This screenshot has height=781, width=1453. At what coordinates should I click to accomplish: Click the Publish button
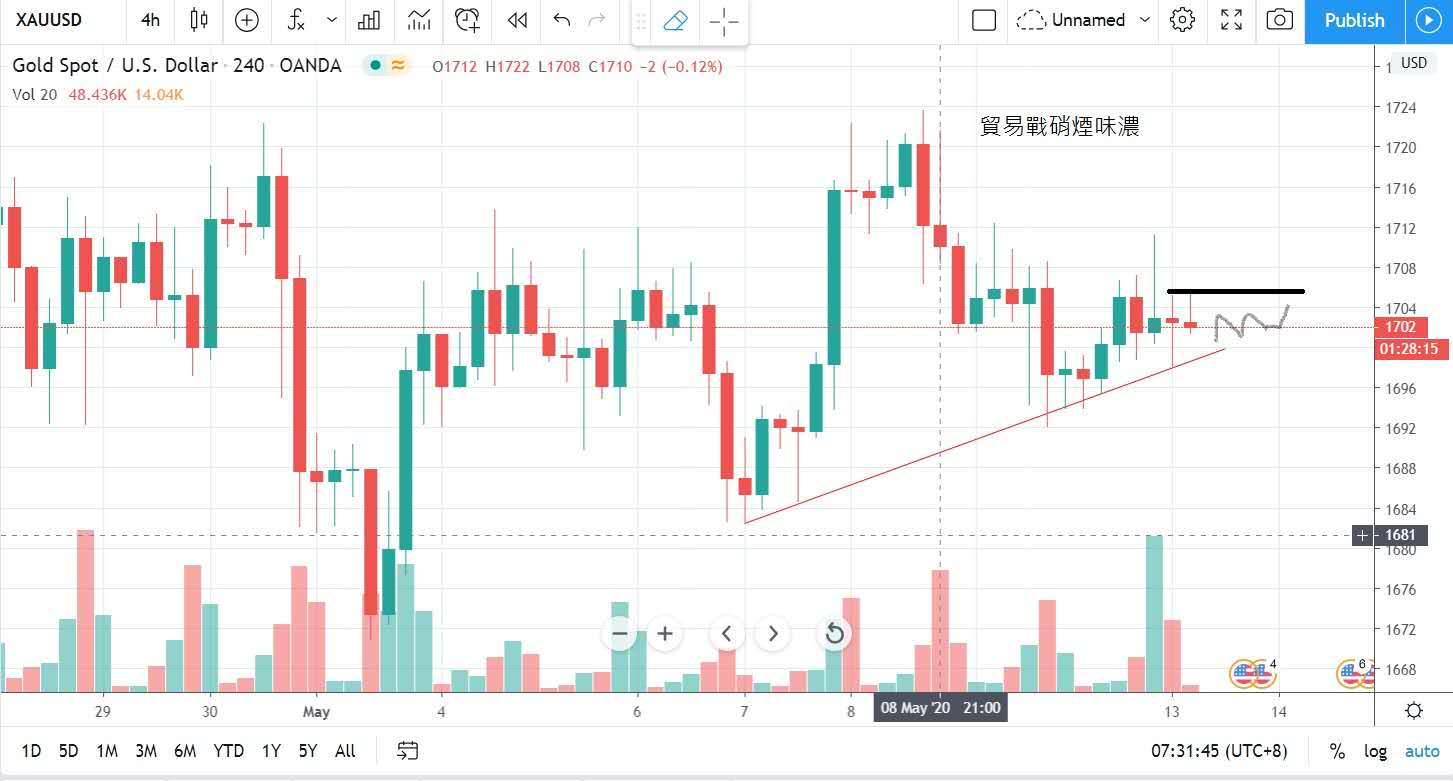1354,20
